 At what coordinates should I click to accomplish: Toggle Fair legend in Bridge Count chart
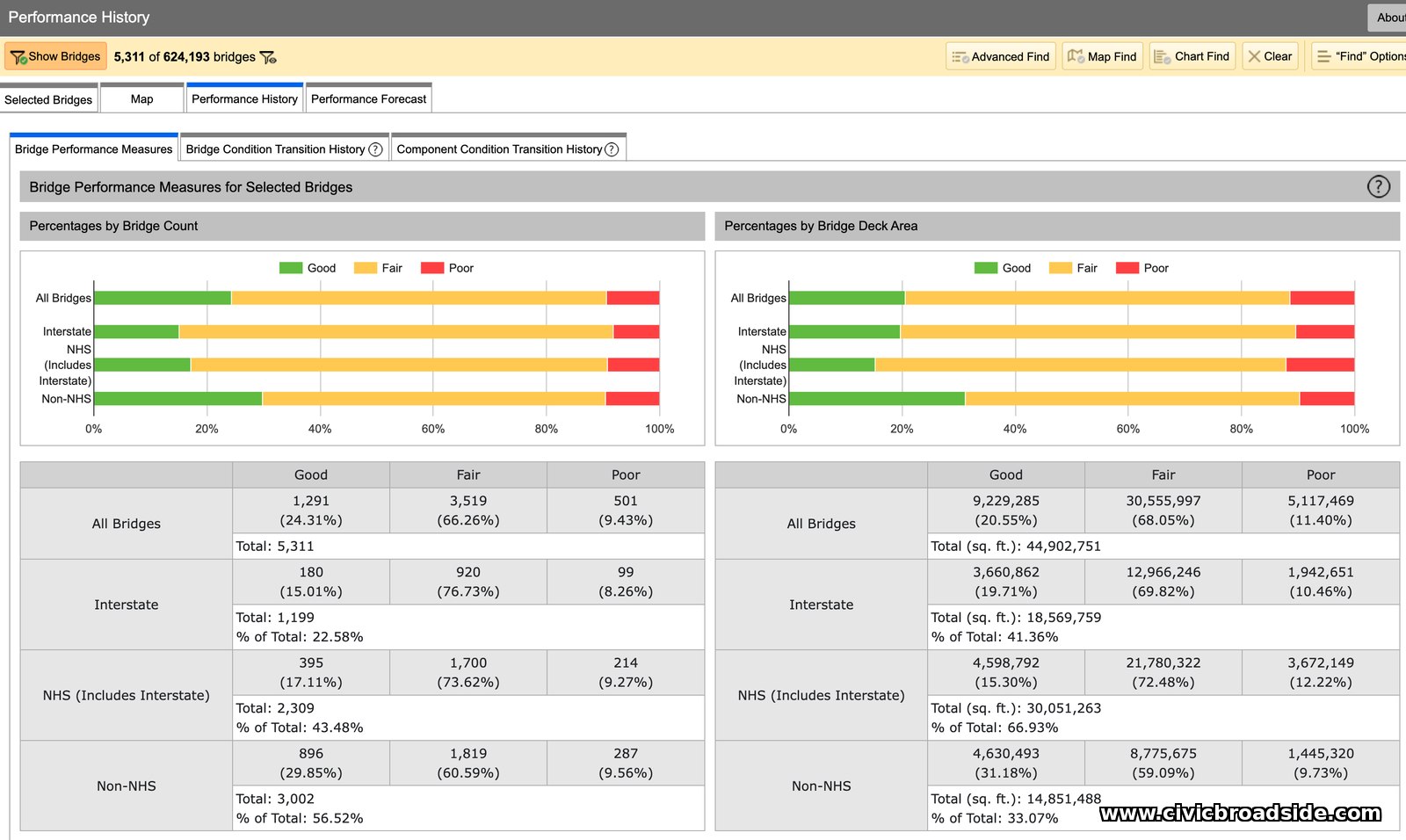pos(378,268)
